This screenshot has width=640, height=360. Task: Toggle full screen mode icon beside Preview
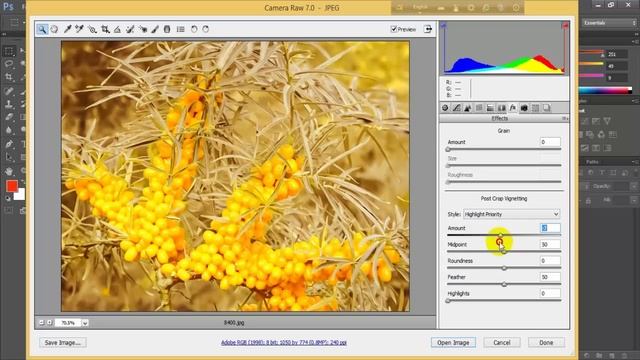click(427, 29)
